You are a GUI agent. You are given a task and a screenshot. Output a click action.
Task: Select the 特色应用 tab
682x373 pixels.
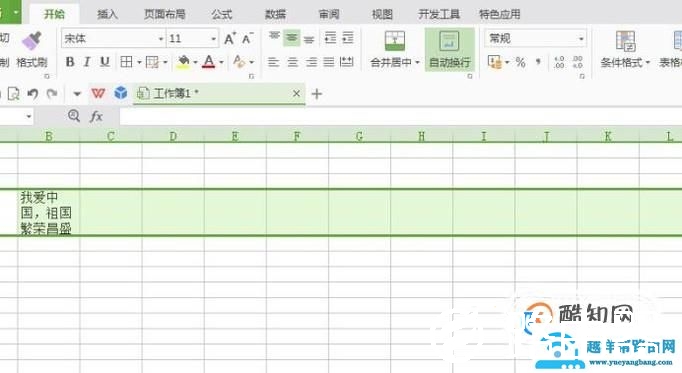pyautogui.click(x=499, y=14)
